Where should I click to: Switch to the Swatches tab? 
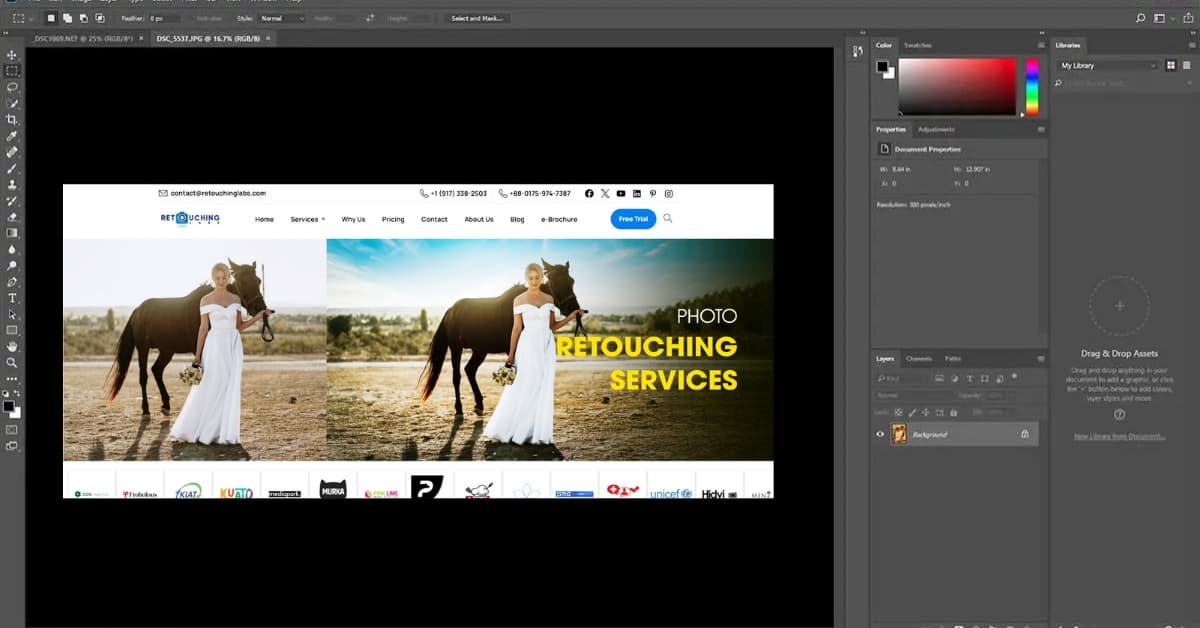coord(916,45)
